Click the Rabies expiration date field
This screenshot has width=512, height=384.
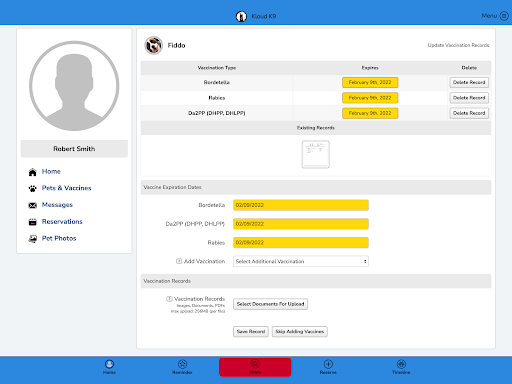[301, 242]
